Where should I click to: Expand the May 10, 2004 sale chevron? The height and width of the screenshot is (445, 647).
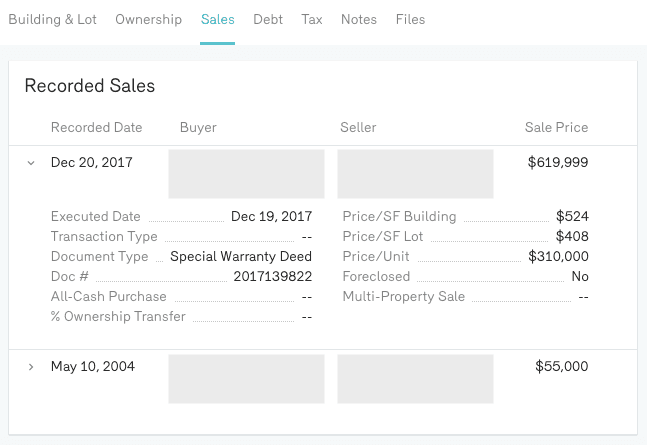[31, 367]
